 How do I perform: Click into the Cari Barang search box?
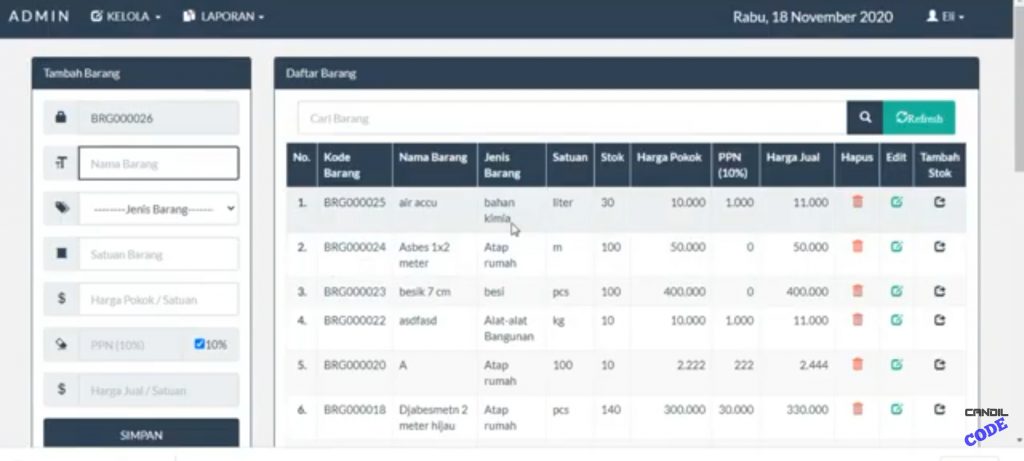click(x=571, y=118)
